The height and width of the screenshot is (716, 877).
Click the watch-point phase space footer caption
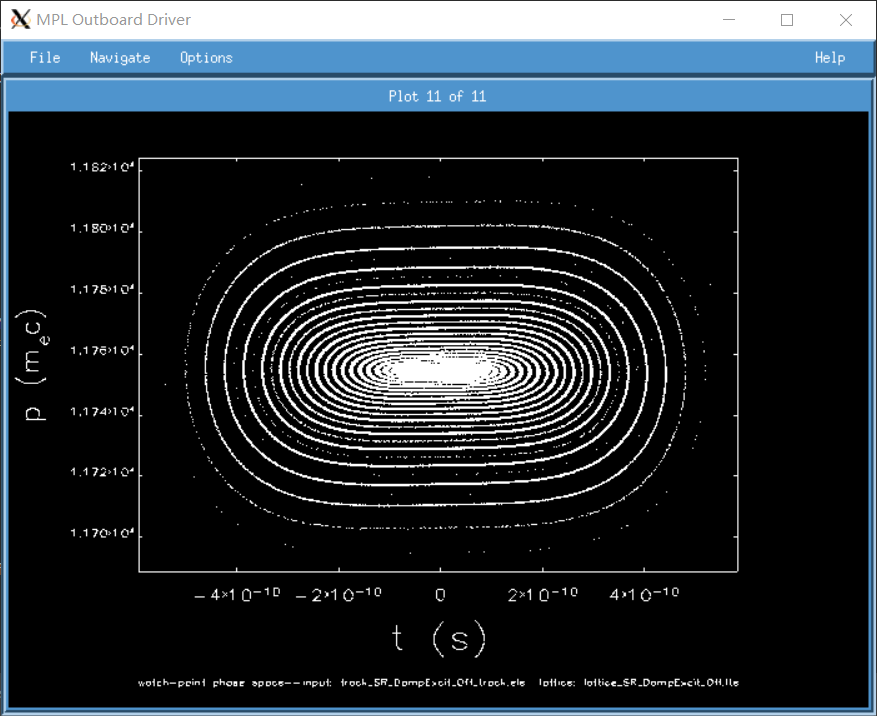(438, 683)
